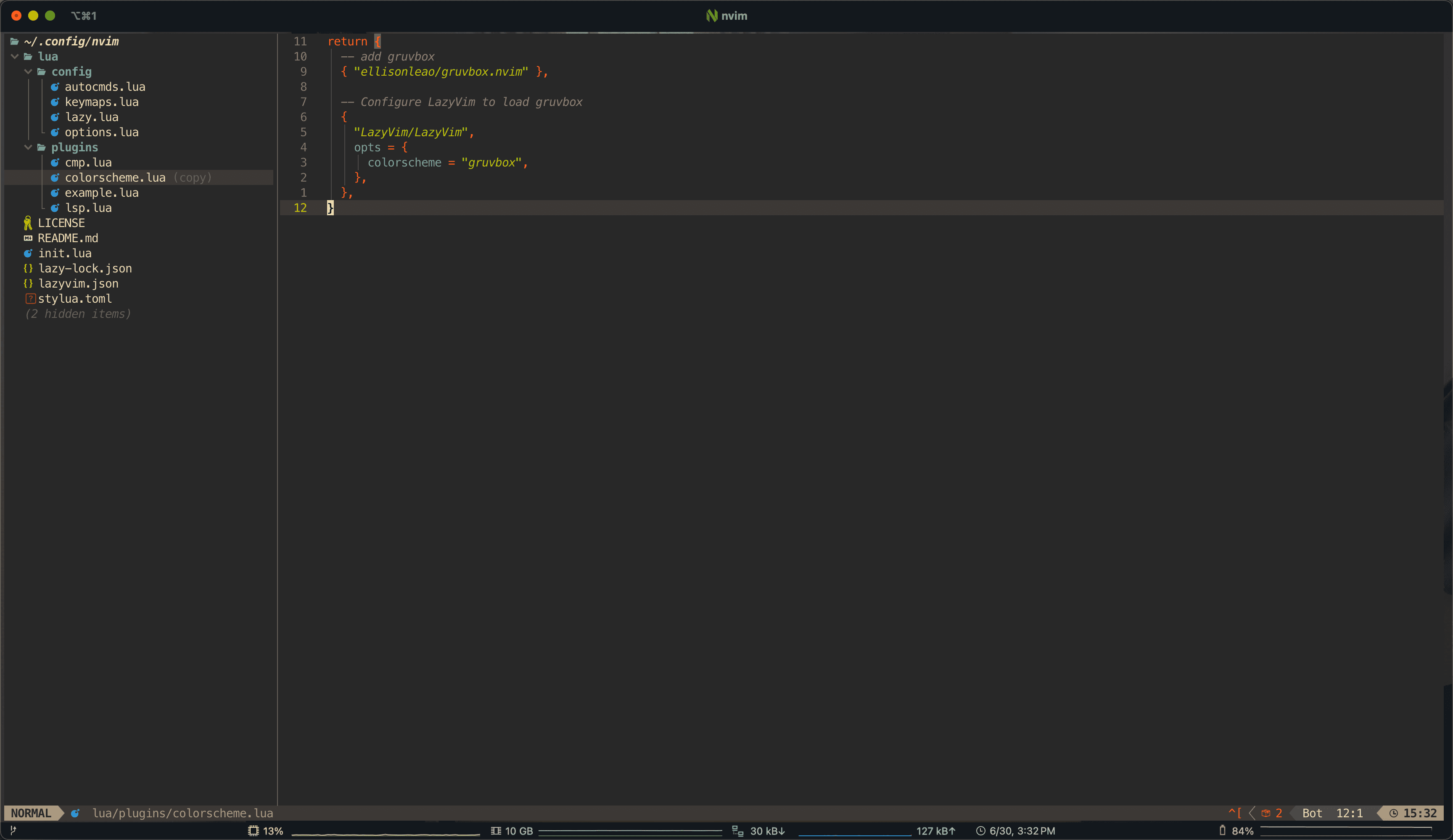Click the Lua icon beside keymaps.lua
The width and height of the screenshot is (1453, 840).
coord(55,102)
